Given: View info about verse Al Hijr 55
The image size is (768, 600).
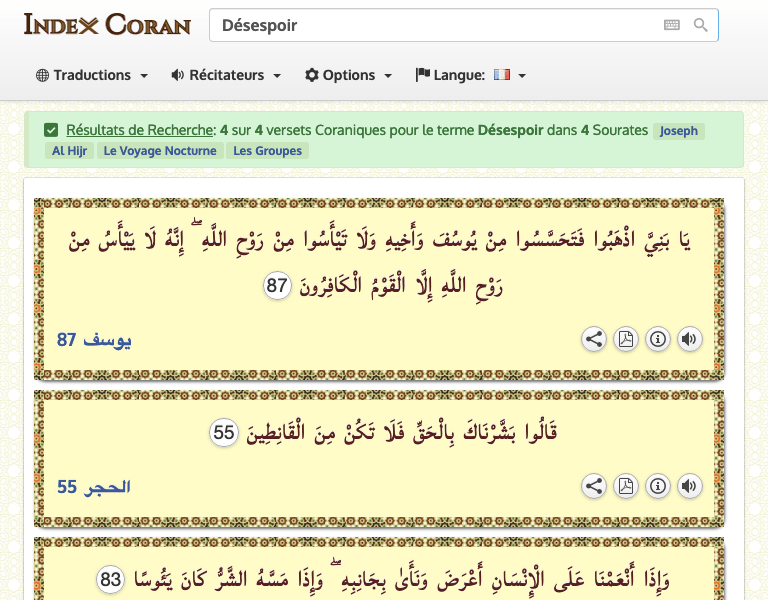Looking at the screenshot, I should click(x=658, y=486).
